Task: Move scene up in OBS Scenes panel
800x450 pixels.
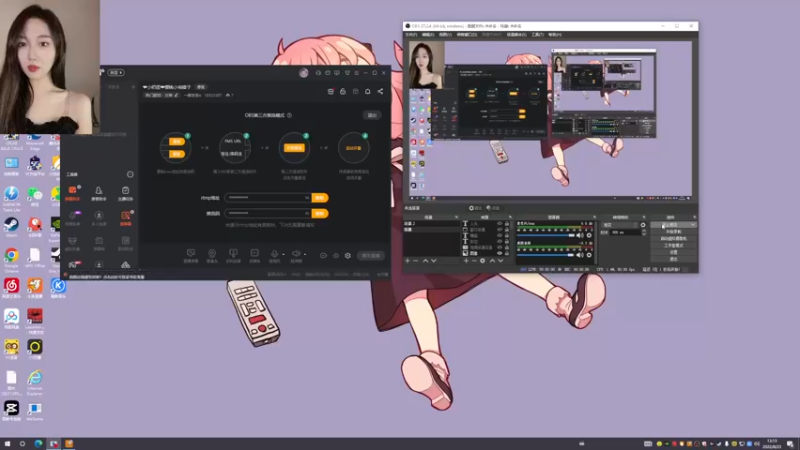Action: click(426, 261)
